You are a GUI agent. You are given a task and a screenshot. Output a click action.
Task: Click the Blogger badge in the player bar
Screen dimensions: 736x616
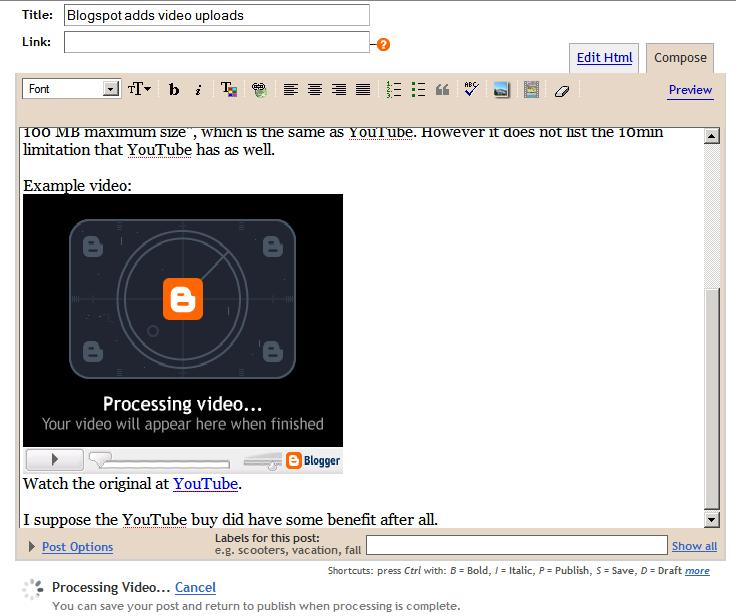click(x=313, y=461)
